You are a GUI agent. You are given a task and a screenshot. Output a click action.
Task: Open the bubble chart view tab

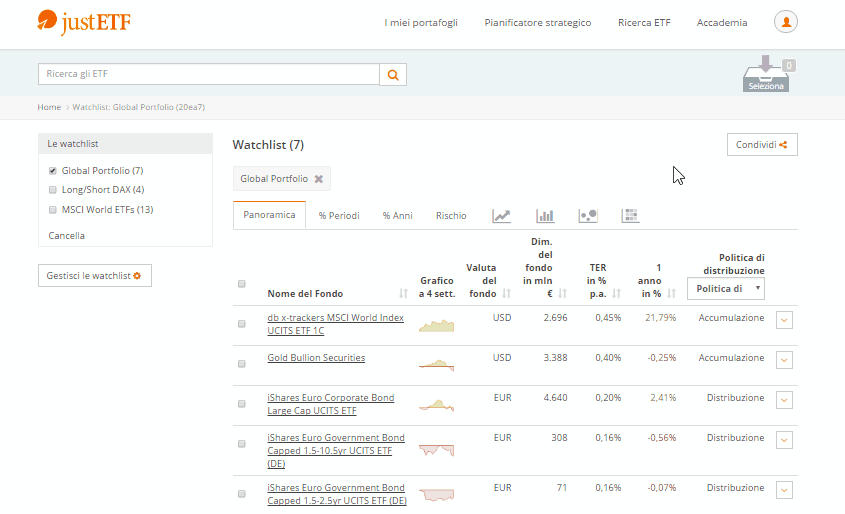(588, 215)
